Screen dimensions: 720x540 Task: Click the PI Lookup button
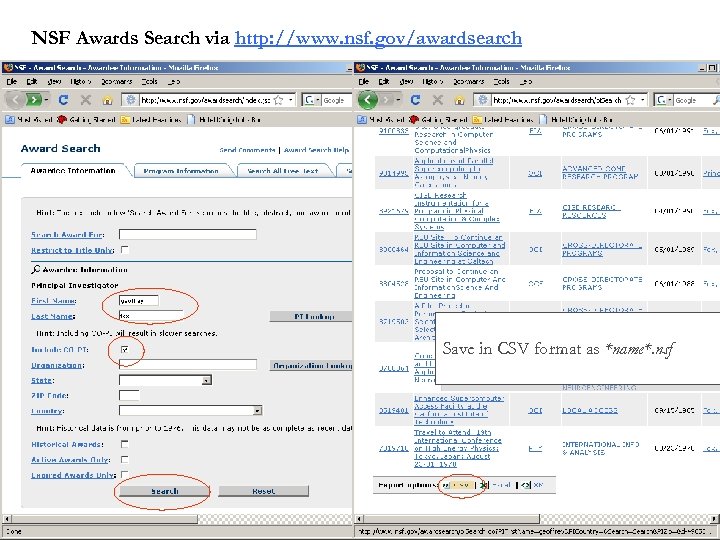[x=311, y=316]
